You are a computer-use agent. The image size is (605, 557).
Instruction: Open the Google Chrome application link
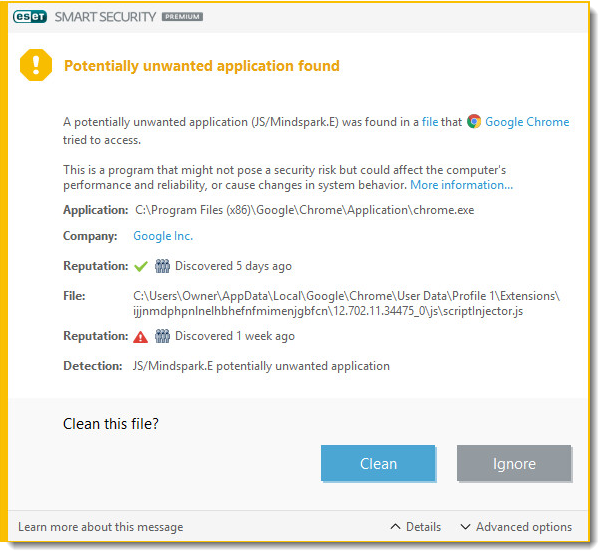point(527,122)
